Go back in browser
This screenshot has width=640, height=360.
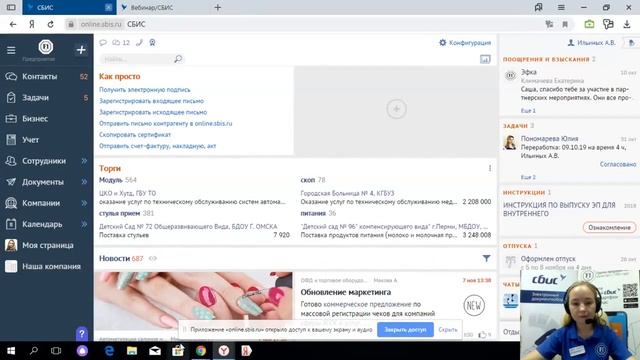[13, 24]
